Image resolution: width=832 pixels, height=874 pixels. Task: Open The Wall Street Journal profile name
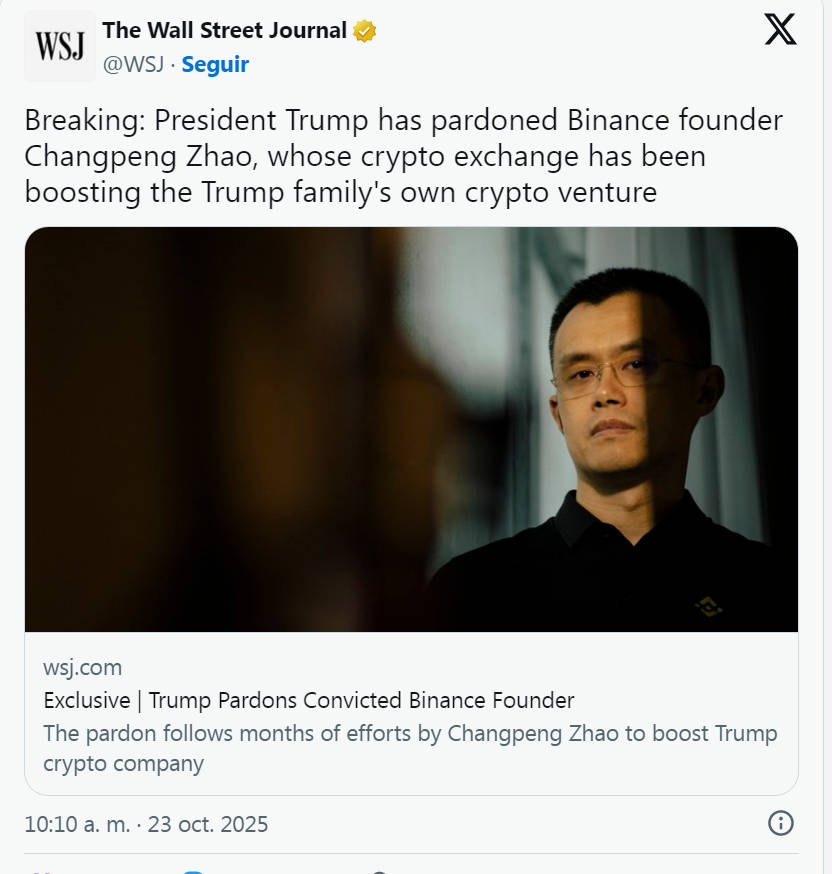pyautogui.click(x=224, y=31)
